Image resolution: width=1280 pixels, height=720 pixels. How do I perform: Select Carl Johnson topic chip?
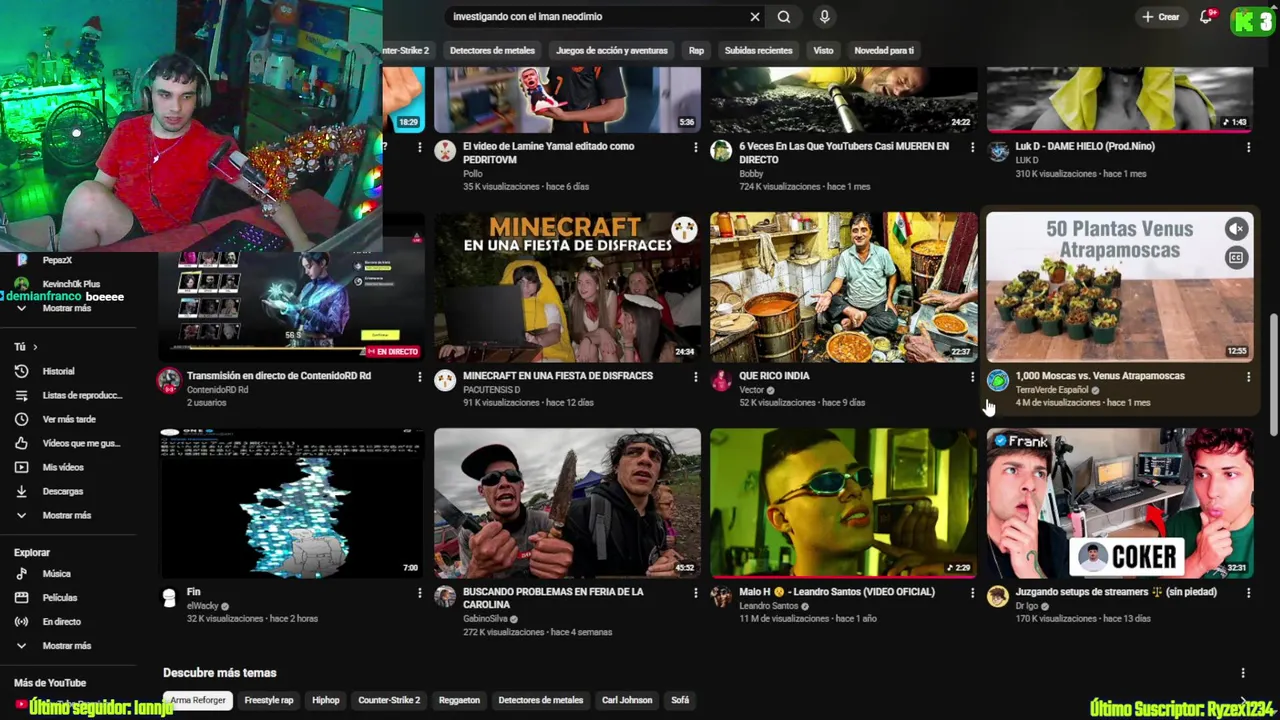tap(627, 700)
